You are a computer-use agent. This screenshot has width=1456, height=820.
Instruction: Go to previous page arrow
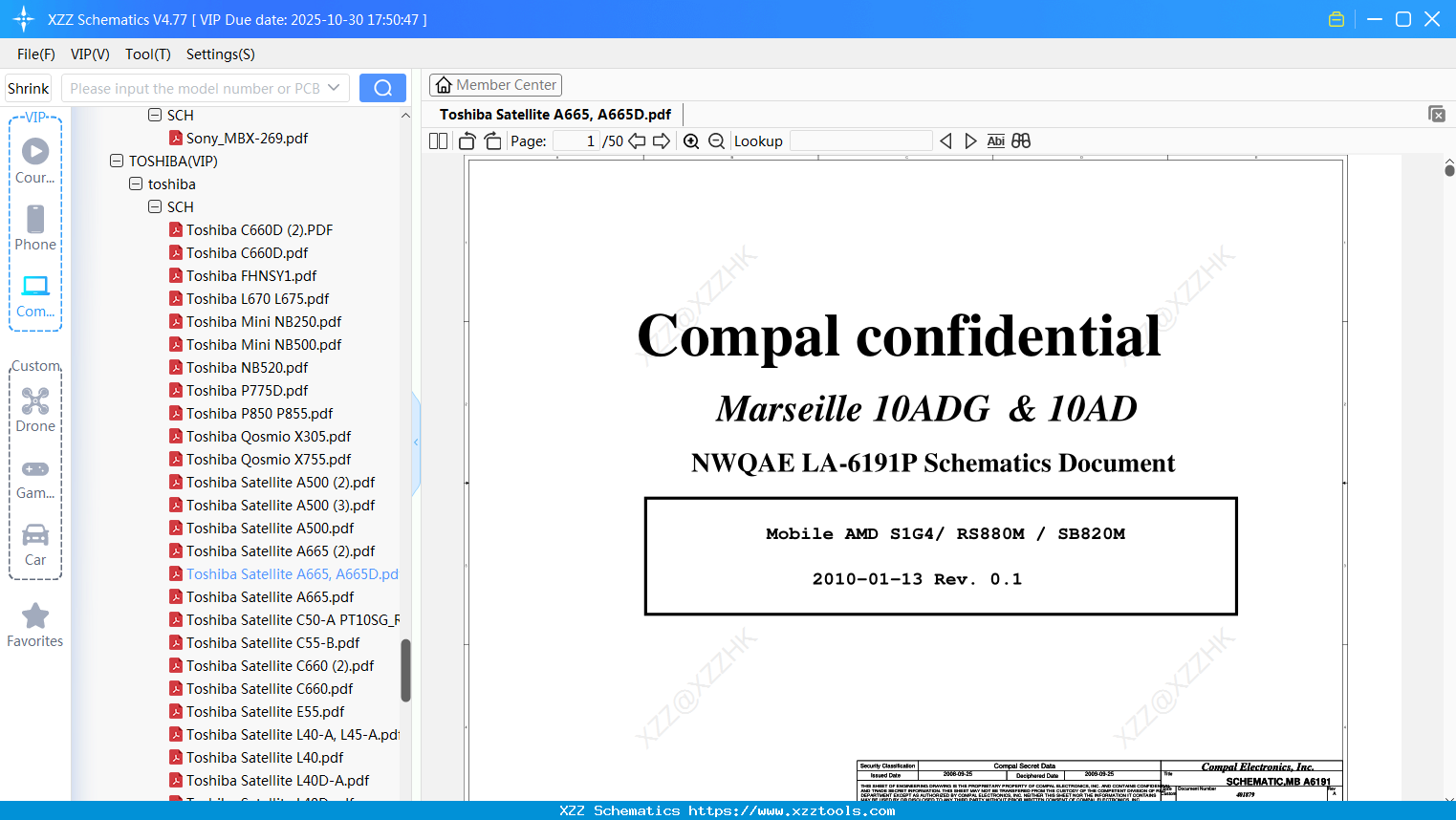(x=637, y=141)
